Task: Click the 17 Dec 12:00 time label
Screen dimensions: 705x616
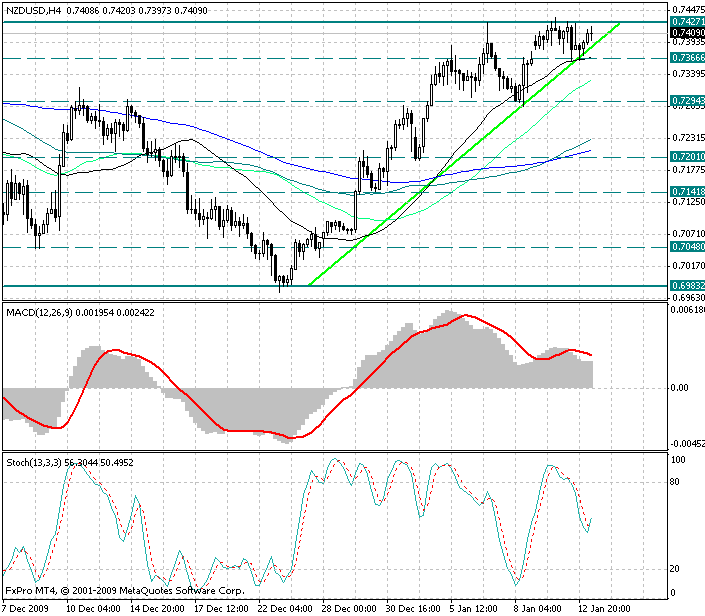Action: click(221, 609)
